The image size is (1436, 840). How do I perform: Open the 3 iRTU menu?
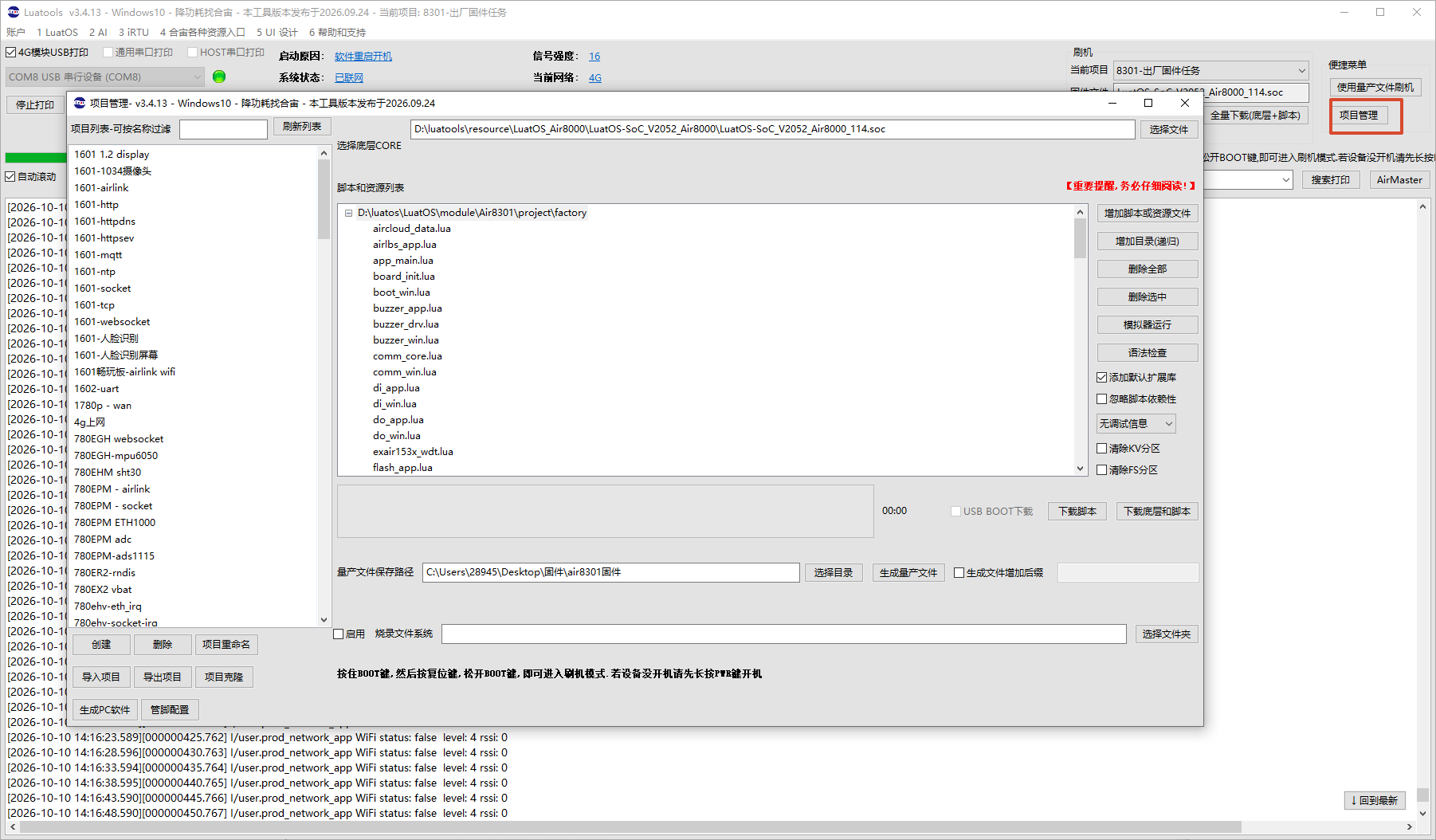click(x=134, y=33)
